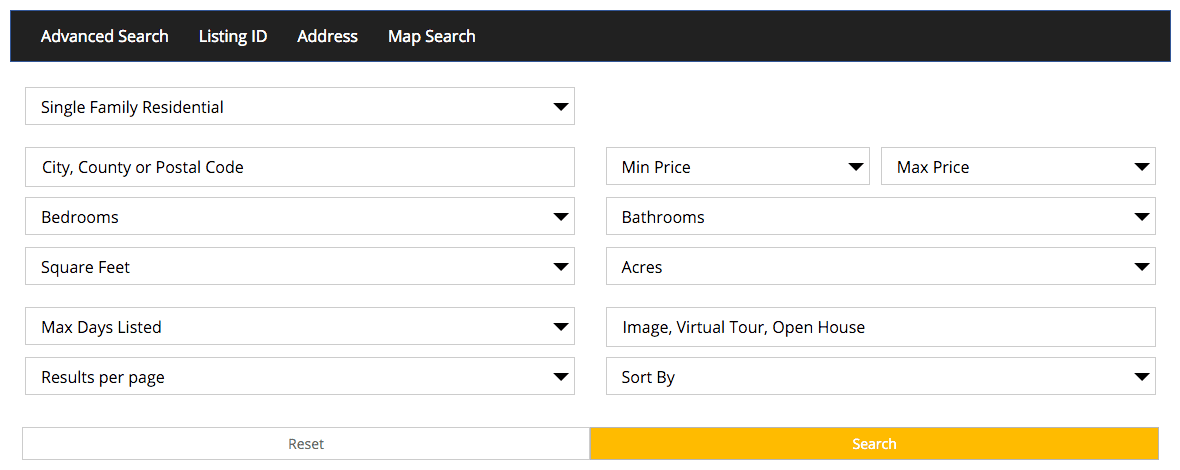Open the Square Feet dropdown
1180x470 pixels.
[300, 266]
